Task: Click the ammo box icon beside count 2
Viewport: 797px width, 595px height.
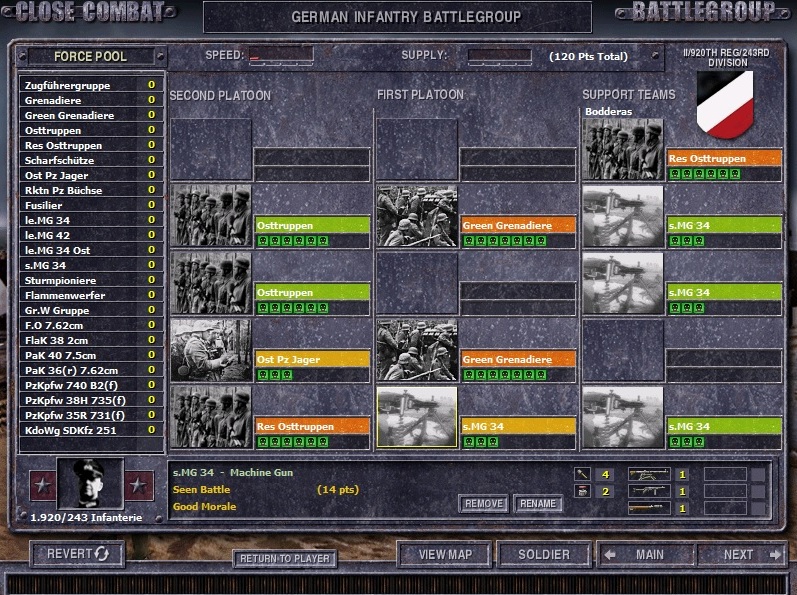Action: (x=582, y=491)
